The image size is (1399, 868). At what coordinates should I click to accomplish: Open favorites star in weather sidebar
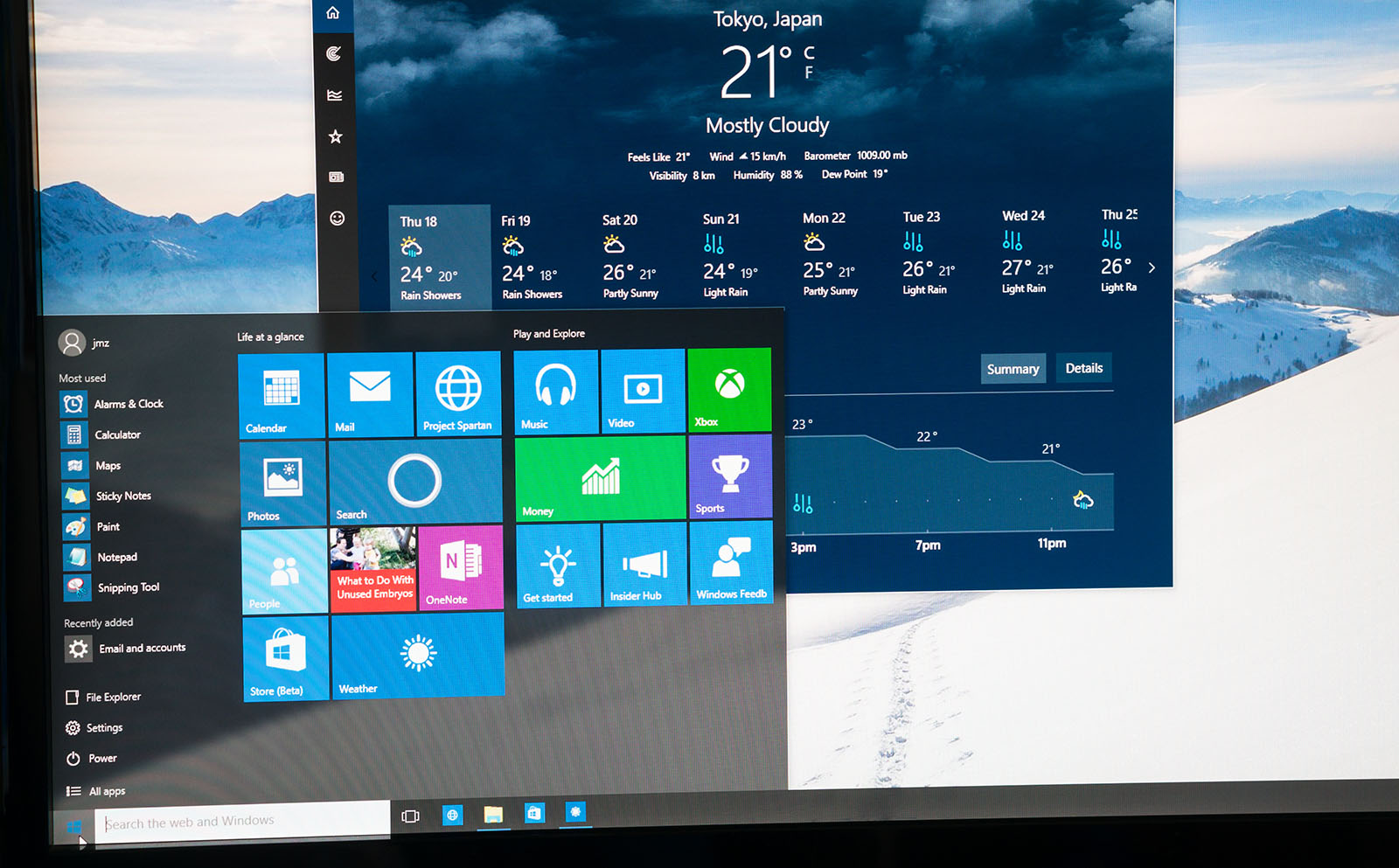pos(335,136)
